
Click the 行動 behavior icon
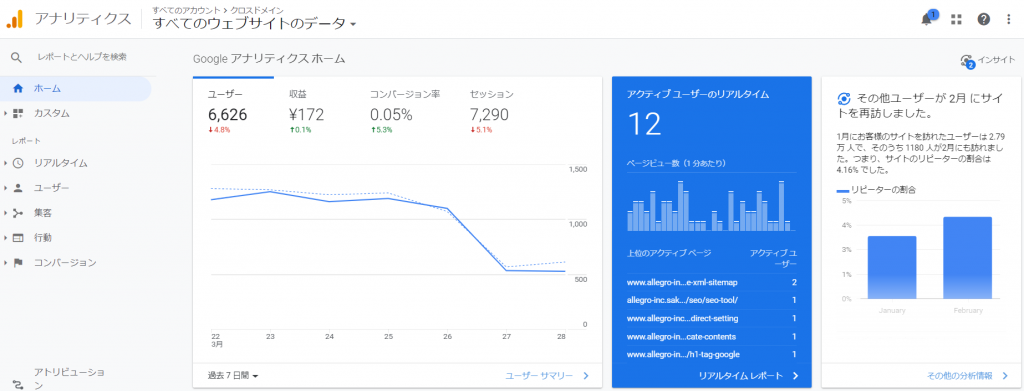tap(18, 238)
